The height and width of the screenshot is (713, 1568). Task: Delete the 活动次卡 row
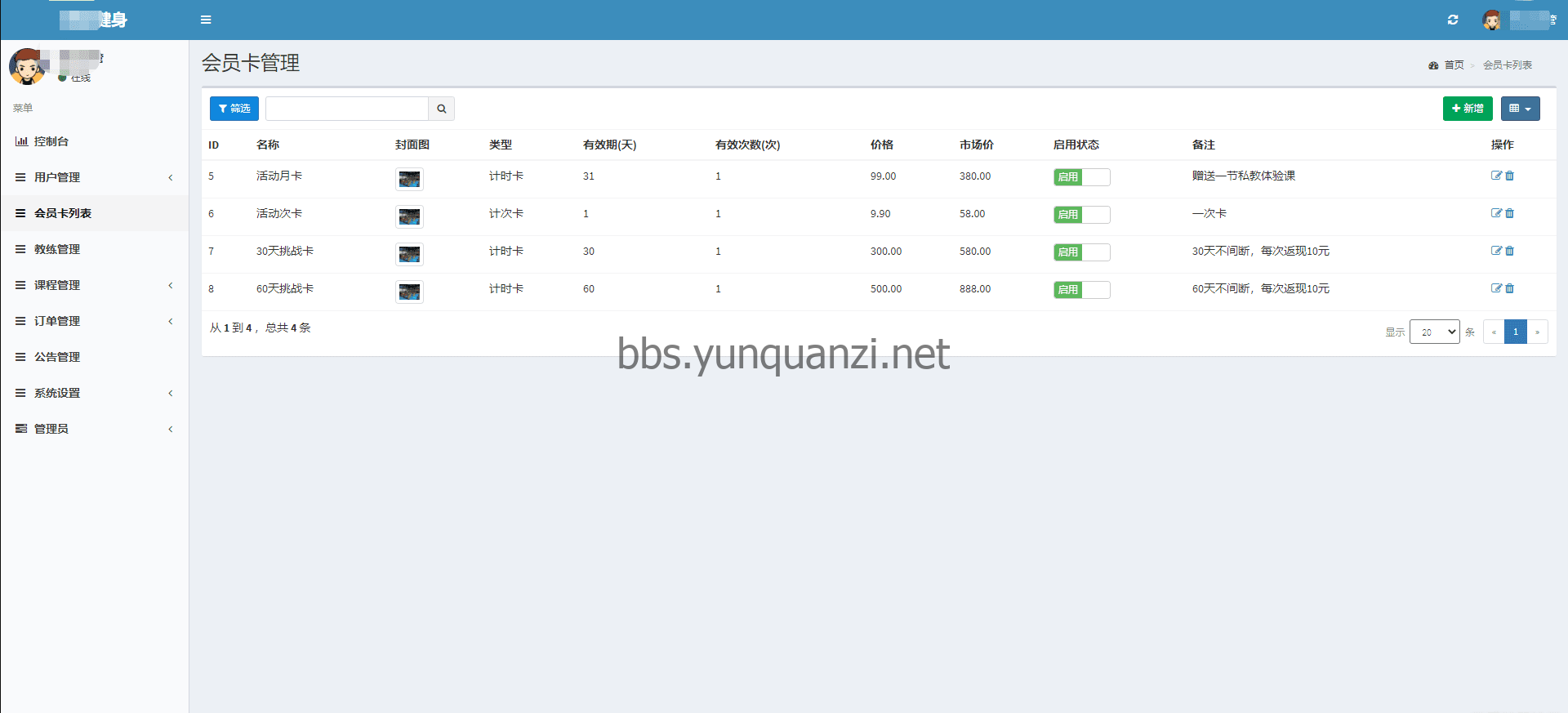tap(1510, 213)
